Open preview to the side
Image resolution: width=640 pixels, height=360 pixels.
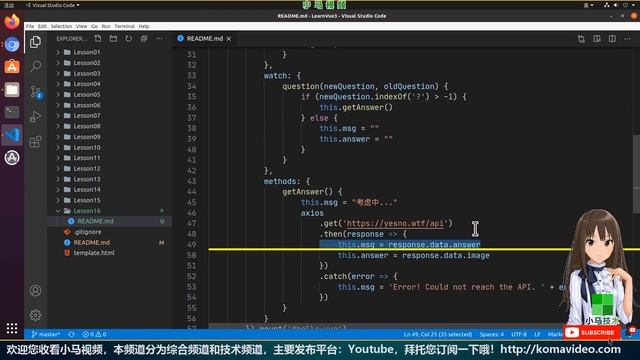597,39
